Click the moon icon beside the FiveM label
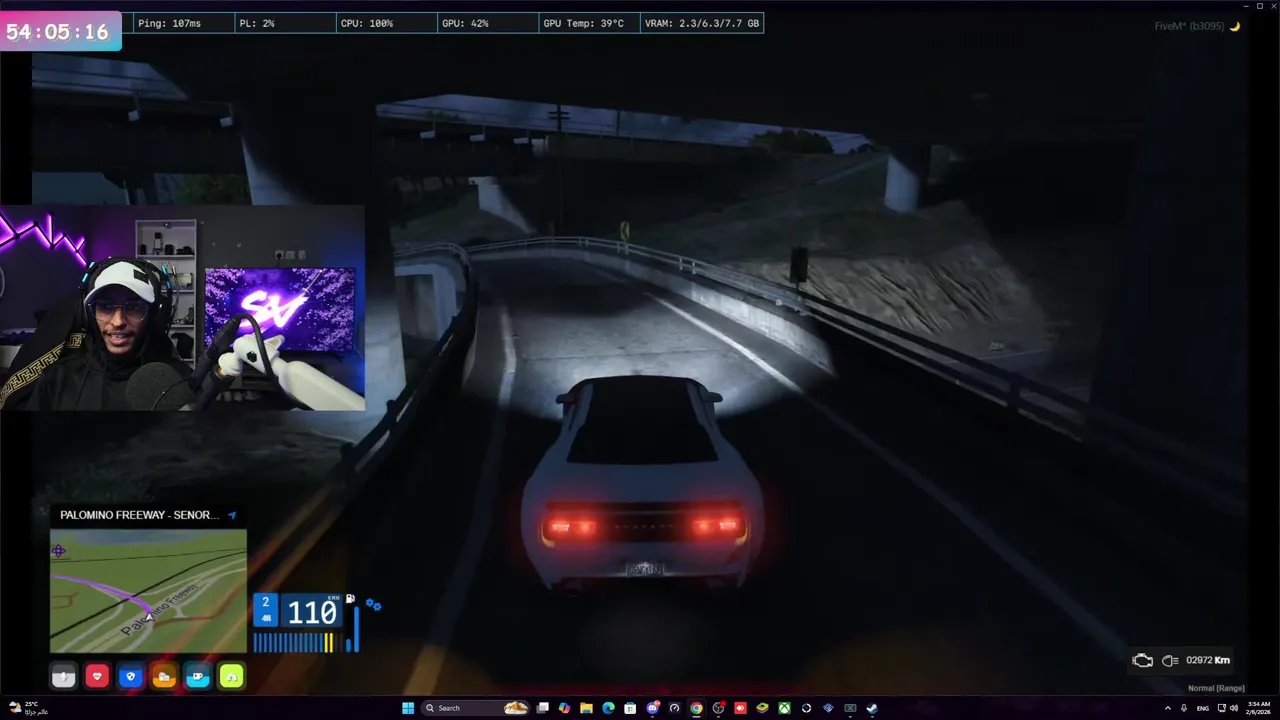1280x720 pixels. (1235, 26)
